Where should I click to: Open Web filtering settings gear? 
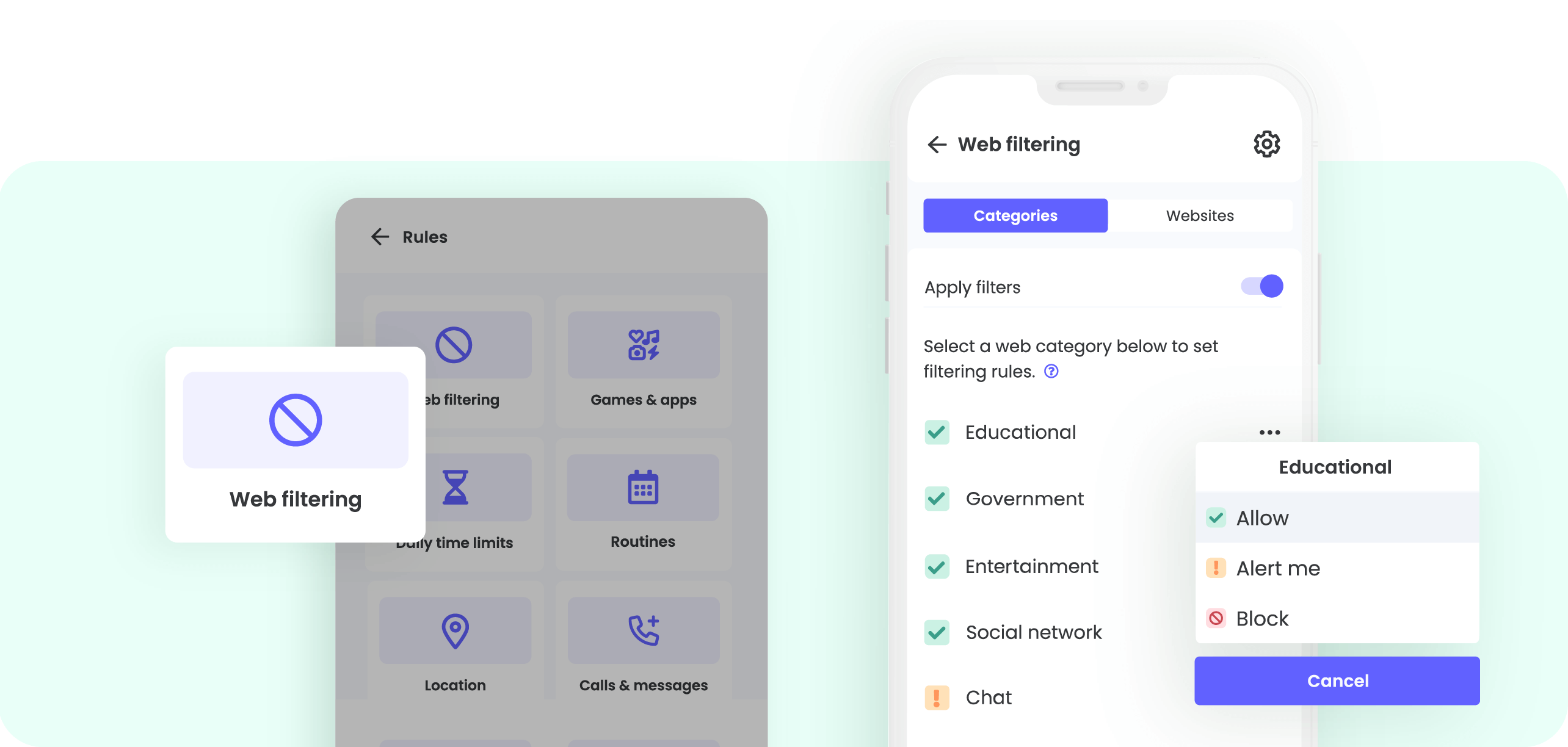[x=1264, y=143]
